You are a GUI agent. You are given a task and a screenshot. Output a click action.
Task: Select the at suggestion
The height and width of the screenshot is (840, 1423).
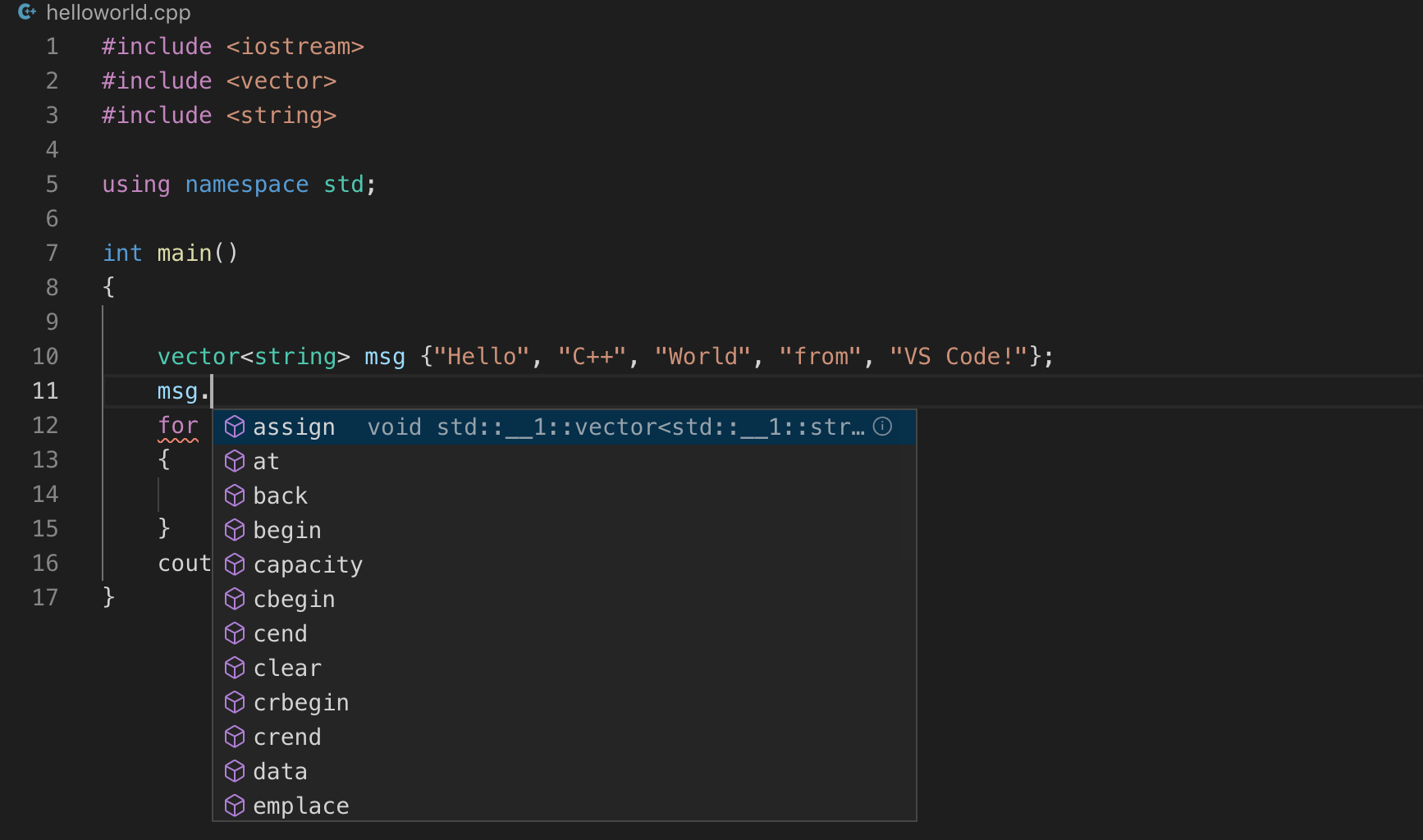(x=565, y=461)
